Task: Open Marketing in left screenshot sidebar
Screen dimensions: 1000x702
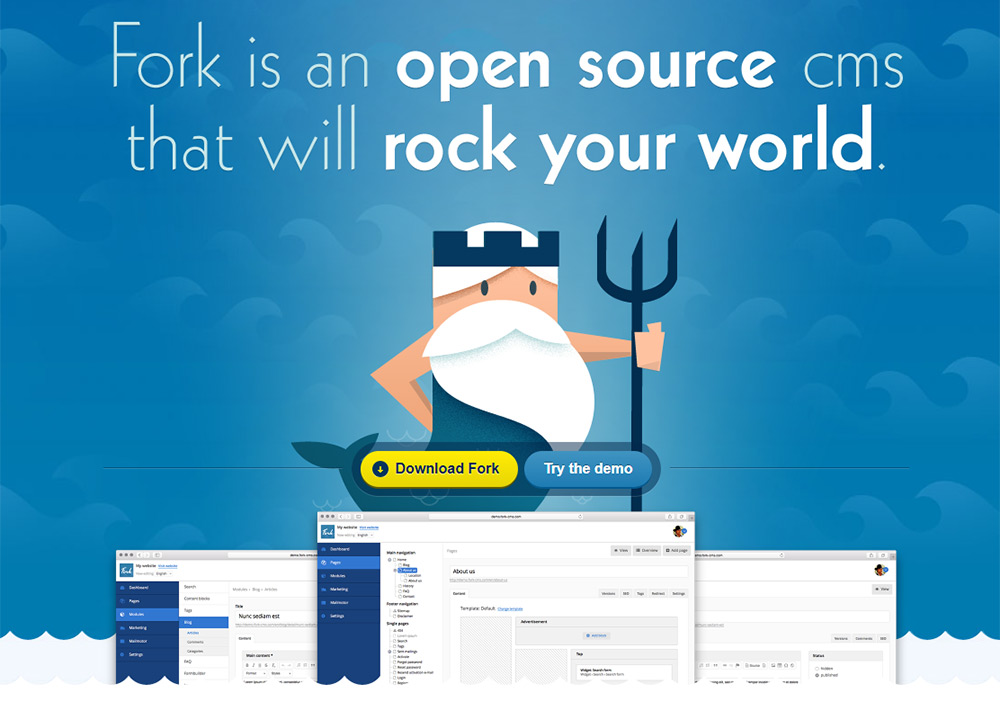Action: click(x=147, y=628)
